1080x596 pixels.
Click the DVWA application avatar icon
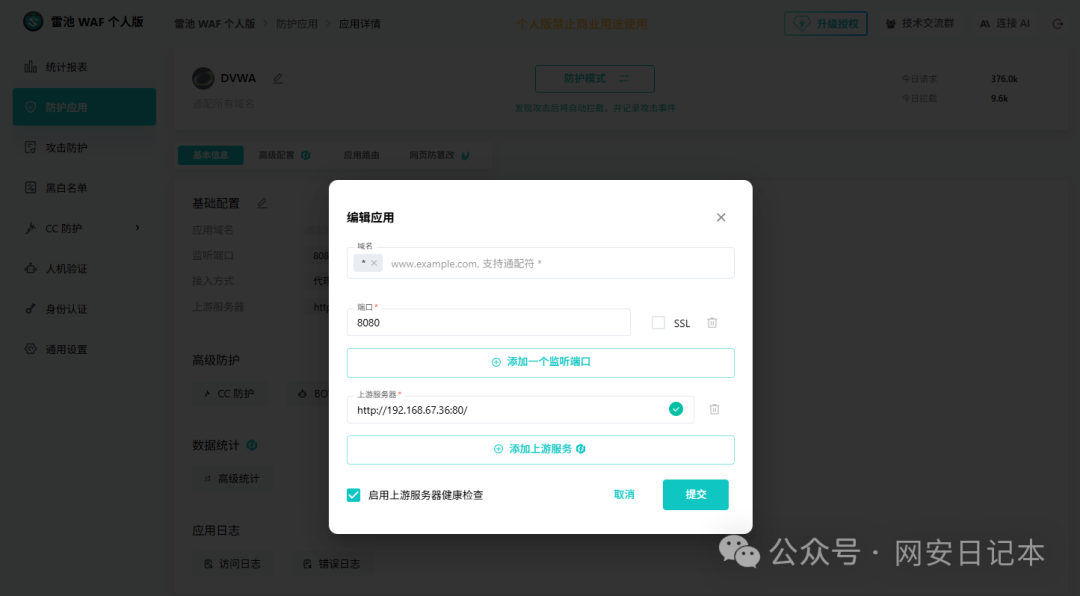203,78
